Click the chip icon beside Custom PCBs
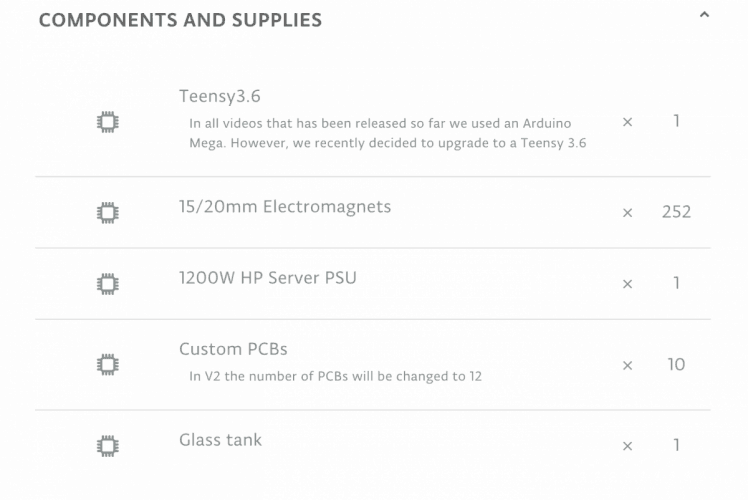 (107, 365)
